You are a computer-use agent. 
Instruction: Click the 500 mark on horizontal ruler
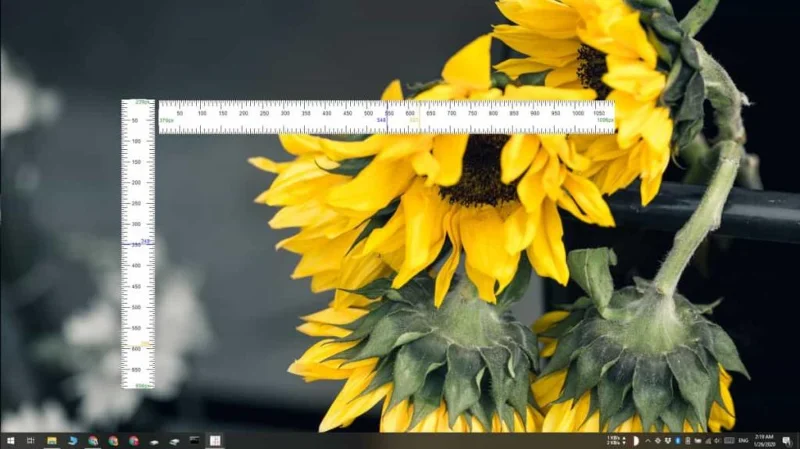368,113
